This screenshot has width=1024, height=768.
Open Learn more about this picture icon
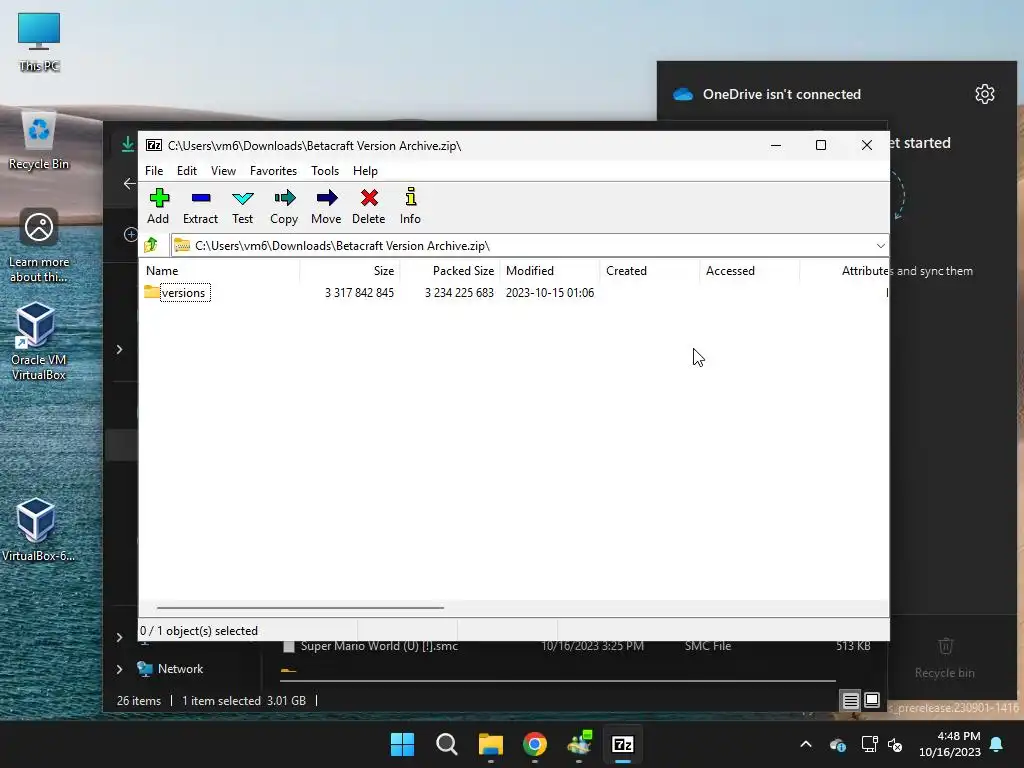tap(39, 246)
